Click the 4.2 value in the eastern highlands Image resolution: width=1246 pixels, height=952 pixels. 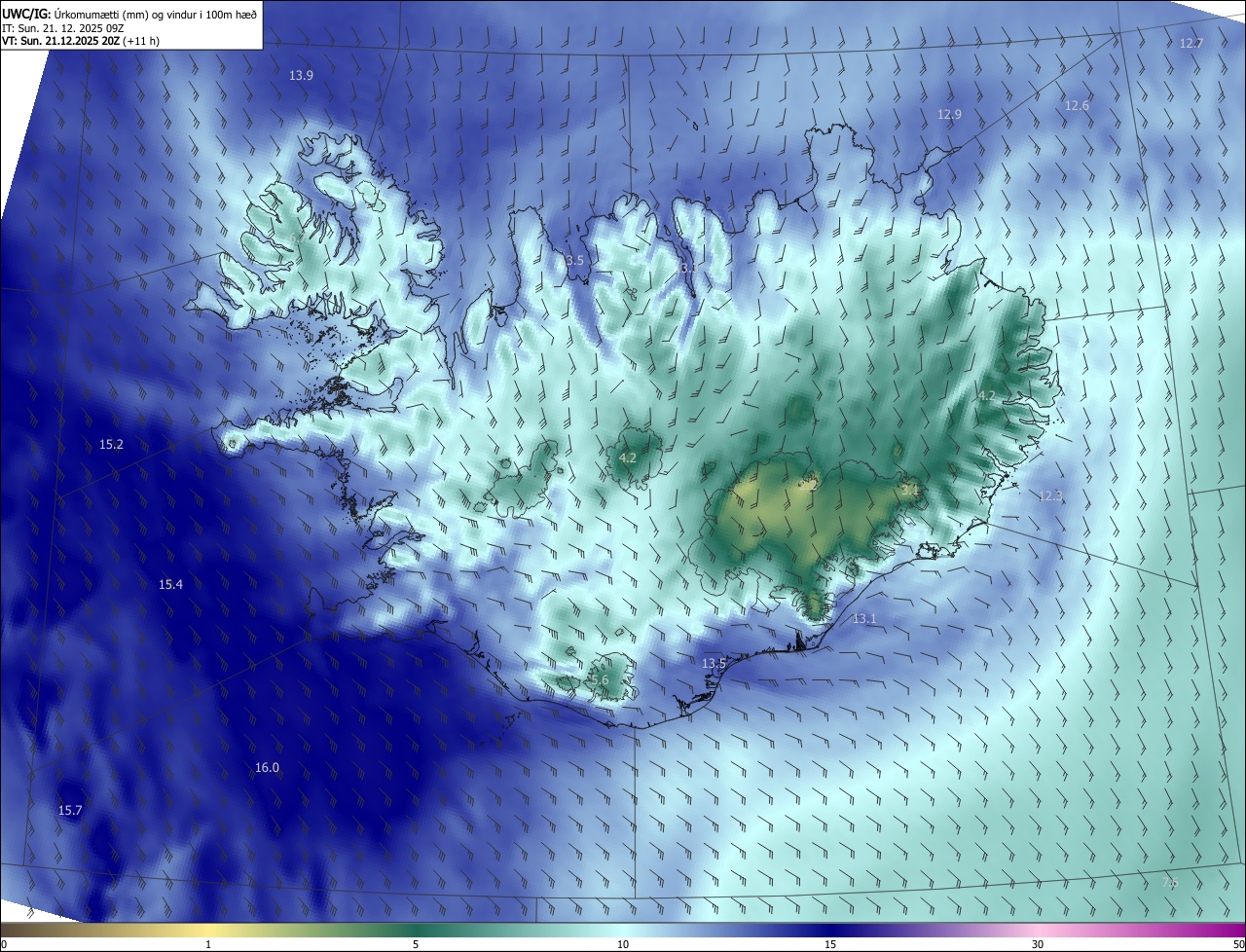pos(986,395)
